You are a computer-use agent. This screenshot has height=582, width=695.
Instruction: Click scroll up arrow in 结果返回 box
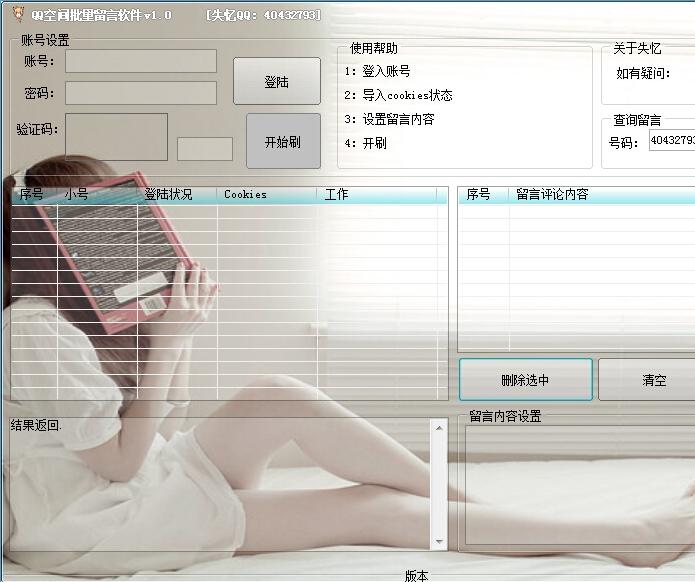tap(439, 428)
